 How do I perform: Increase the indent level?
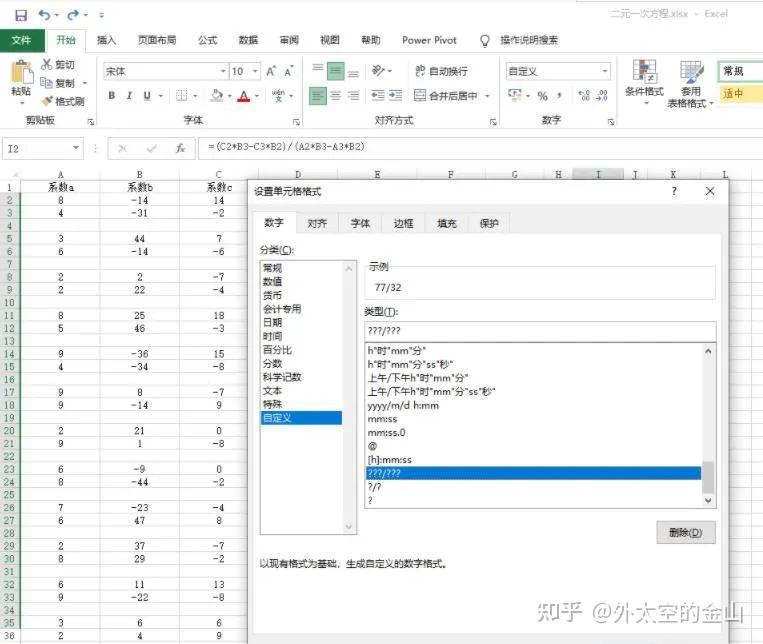(x=396, y=95)
